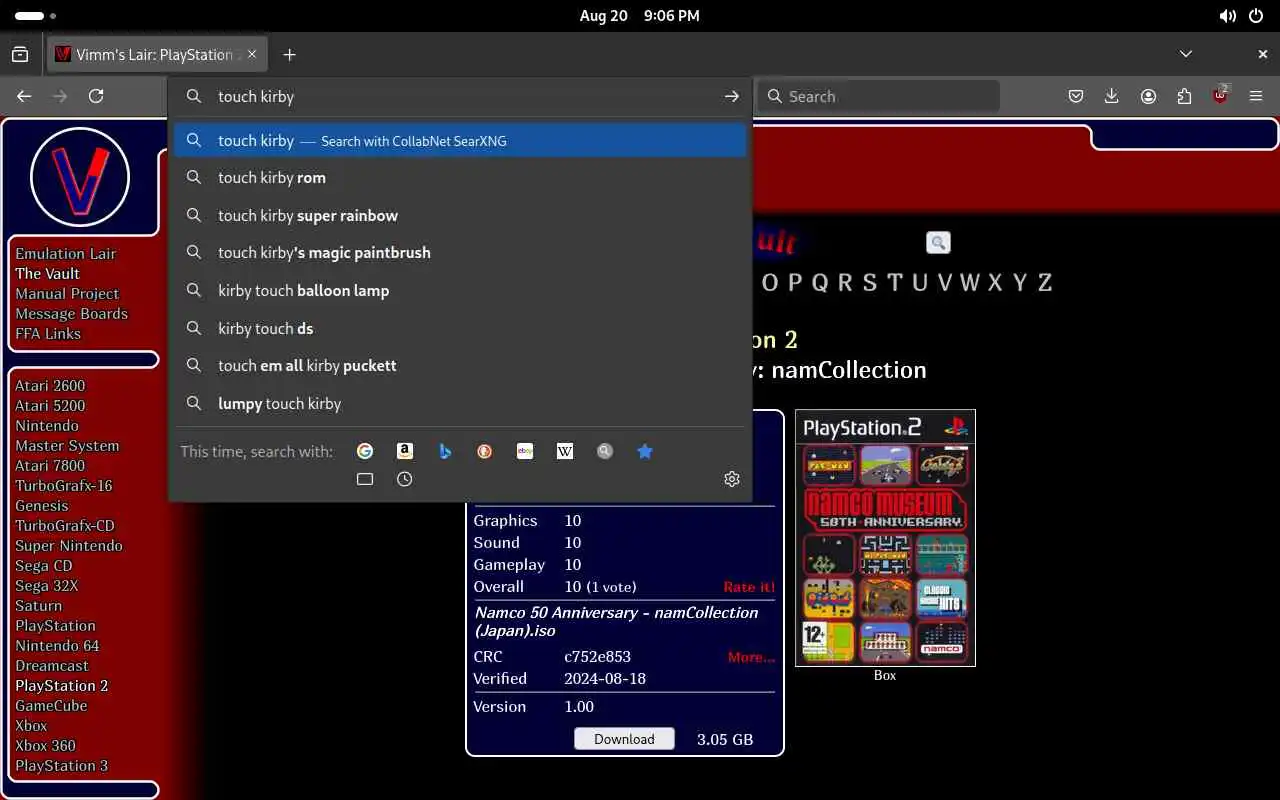Search with Bing one-off engine icon

tap(445, 451)
